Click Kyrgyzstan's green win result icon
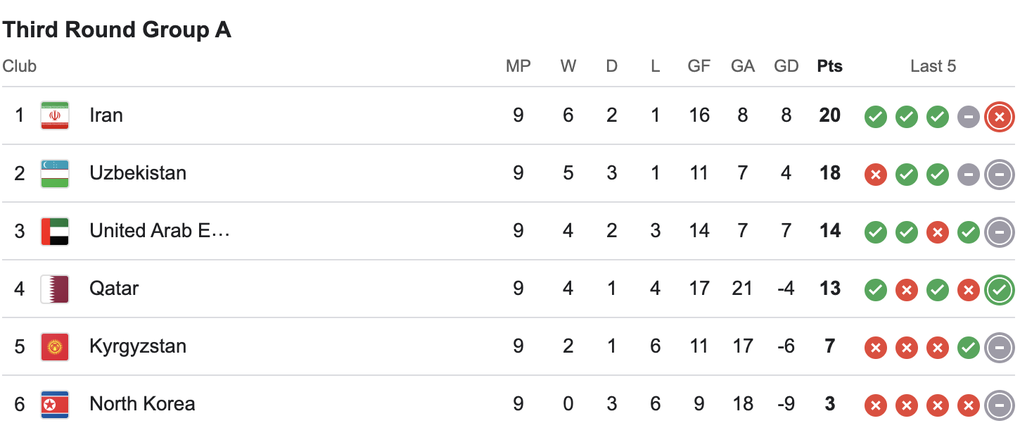Screen dimensions: 1020x435 click(969, 347)
